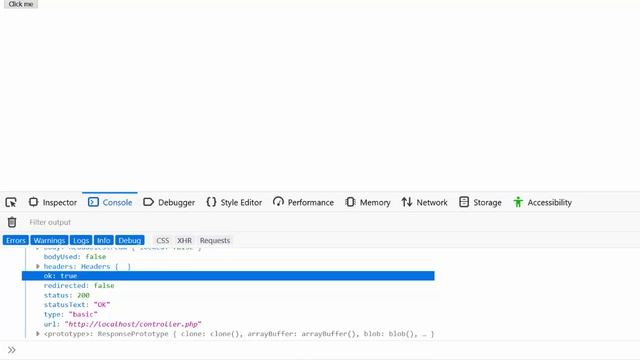Click the Inspector panel icon
The height and width of the screenshot is (360, 640).
pyautogui.click(x=33, y=202)
